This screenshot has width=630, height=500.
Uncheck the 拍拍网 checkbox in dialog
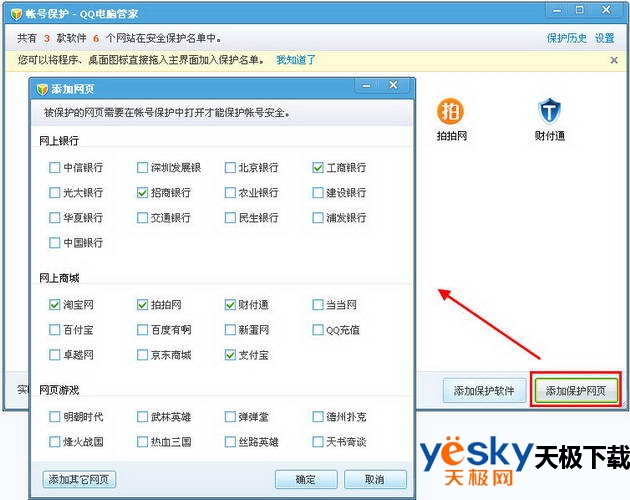click(142, 305)
